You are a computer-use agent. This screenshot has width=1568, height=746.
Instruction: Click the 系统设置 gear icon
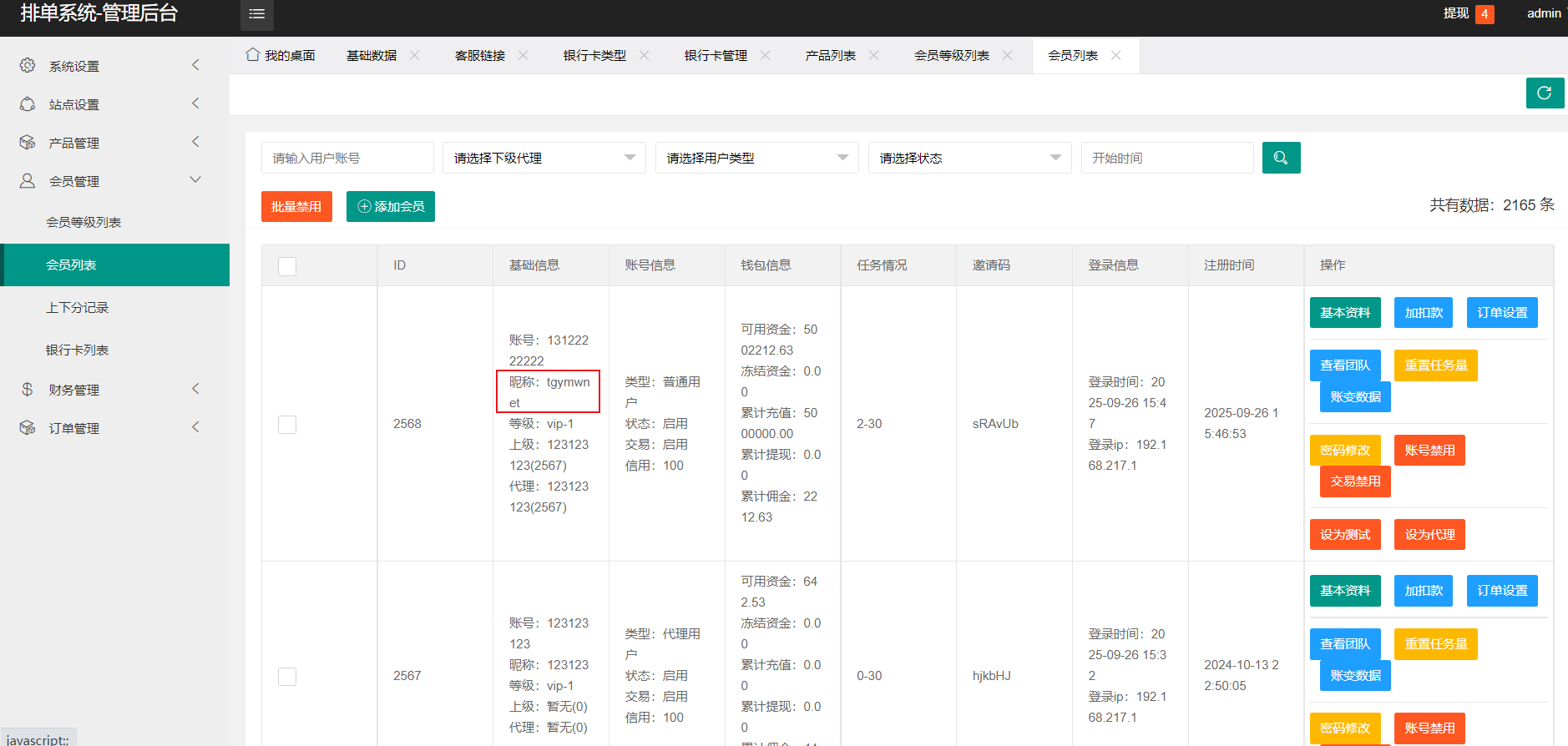[28, 66]
